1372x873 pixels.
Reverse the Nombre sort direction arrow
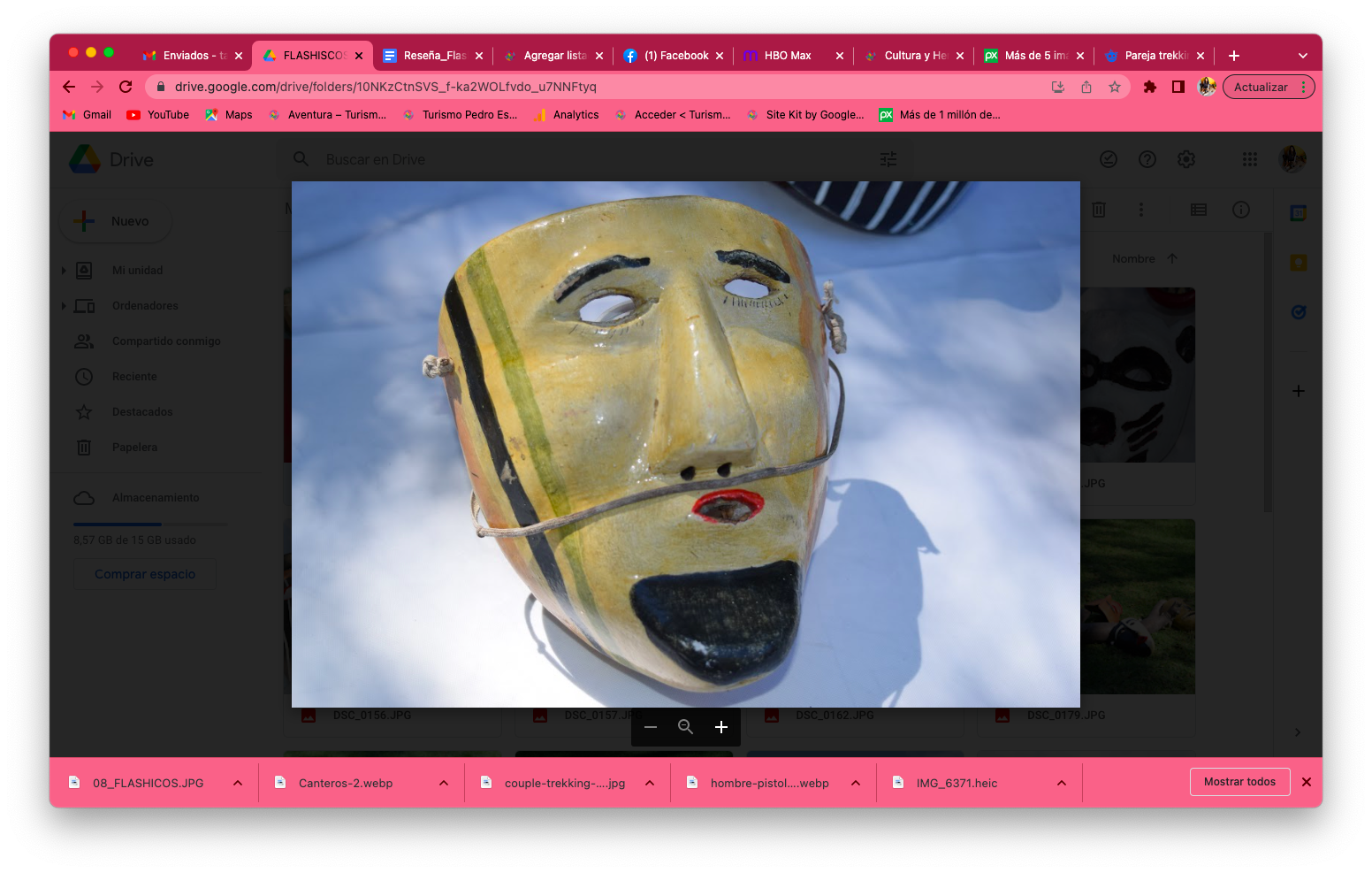pos(1172,259)
